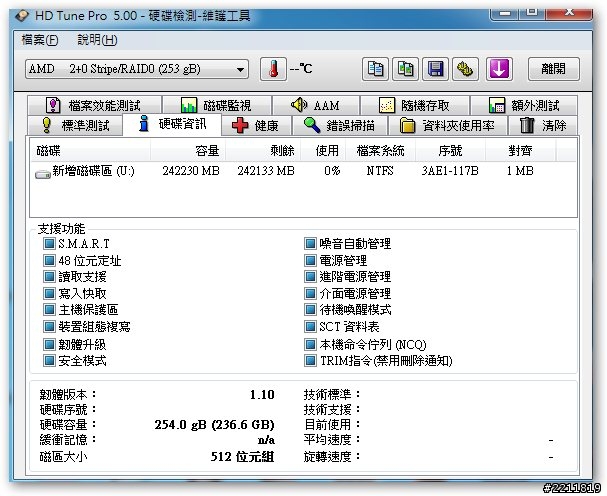The height and width of the screenshot is (496, 607).
Task: Click the 序號 column header
Action: click(450, 150)
